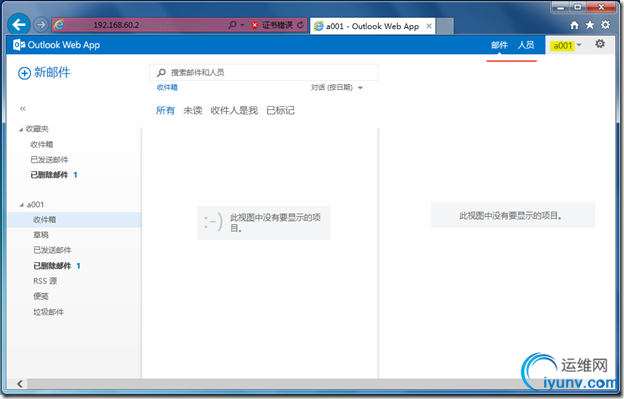Open the a001 user account dropdown
This screenshot has width=624, height=399.
[x=566, y=45]
